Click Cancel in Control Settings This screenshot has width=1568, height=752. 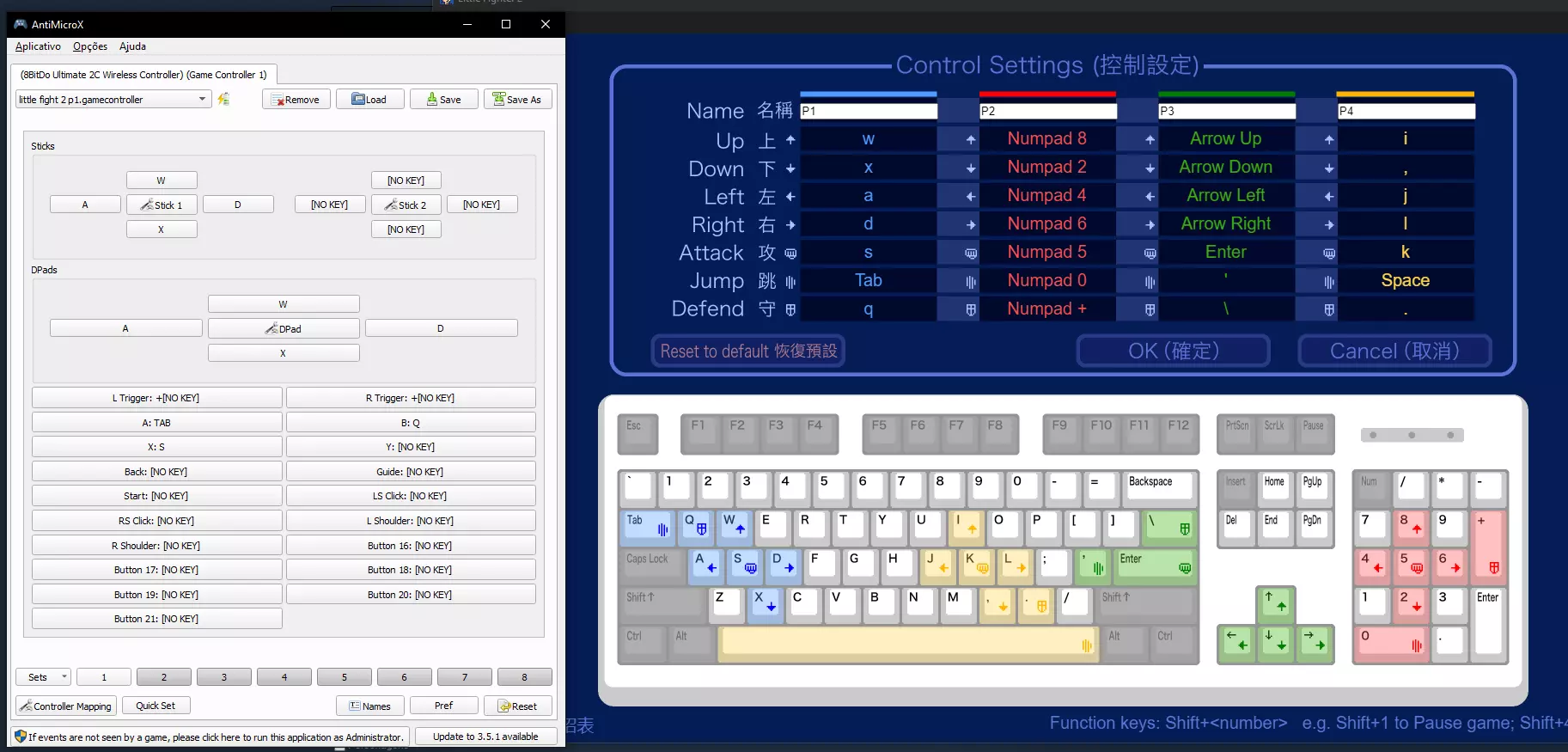(1394, 351)
